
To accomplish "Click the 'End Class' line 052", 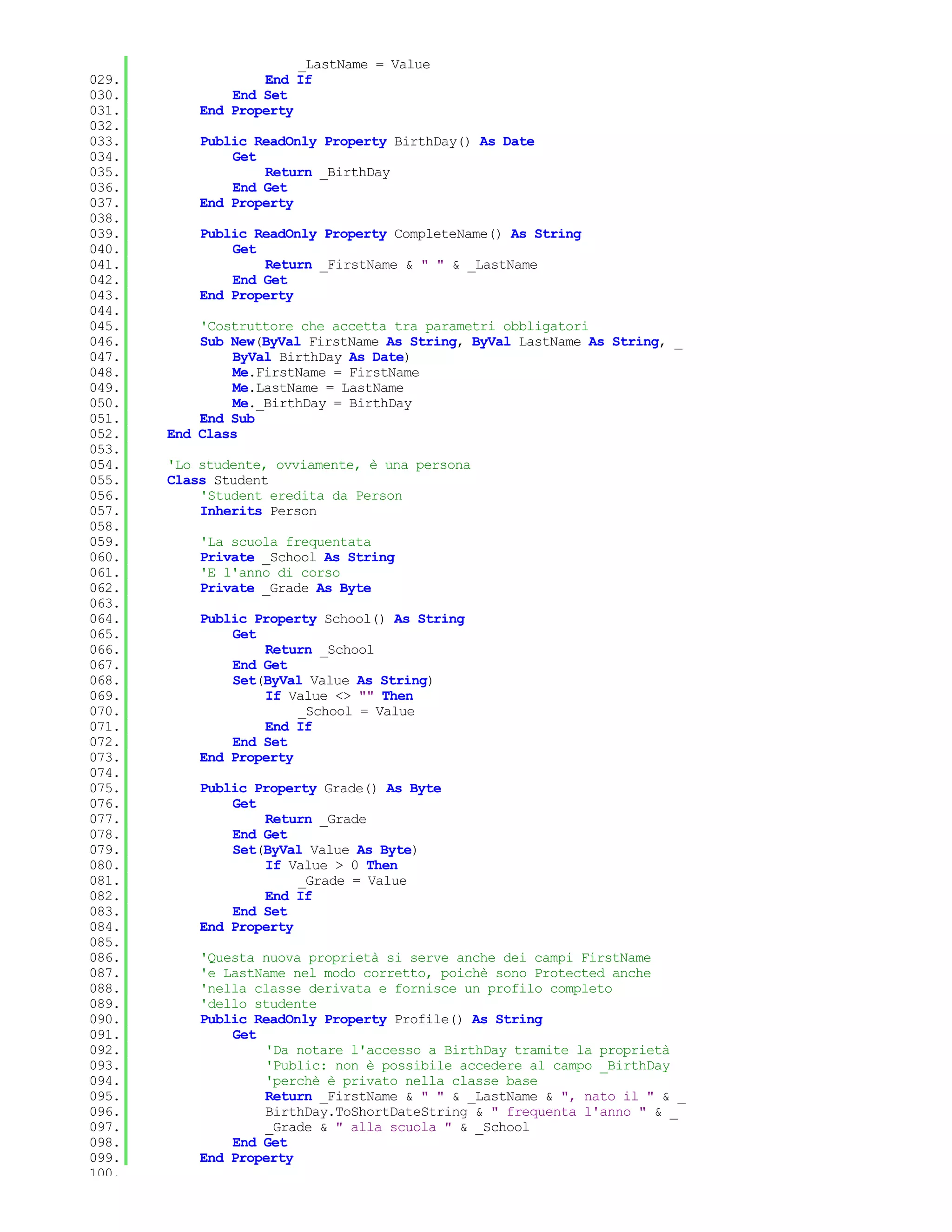I will 202,434.
